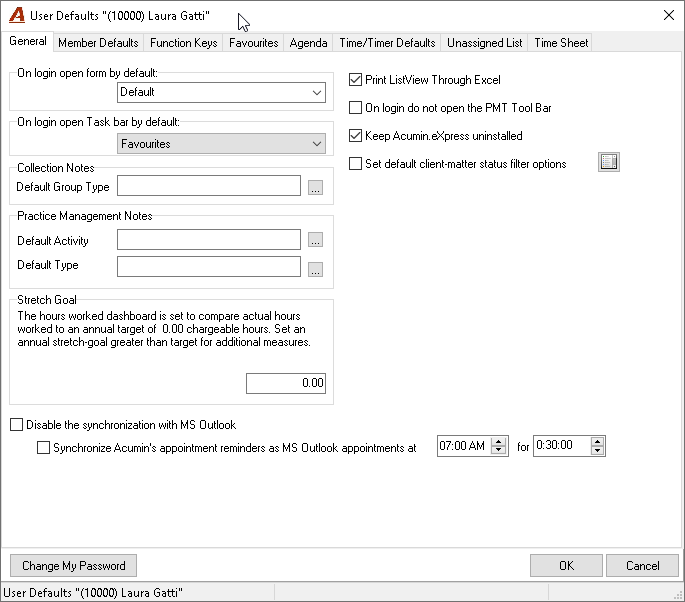
Task: Toggle Keep Acumin.eXpress uninstalled checkbox
Action: [x=355, y=136]
